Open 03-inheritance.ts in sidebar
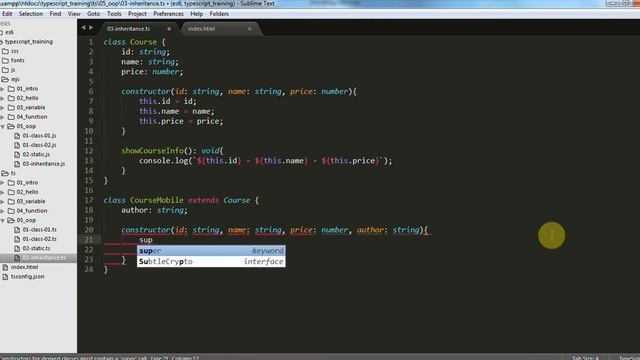640x360 pixels. [44, 258]
